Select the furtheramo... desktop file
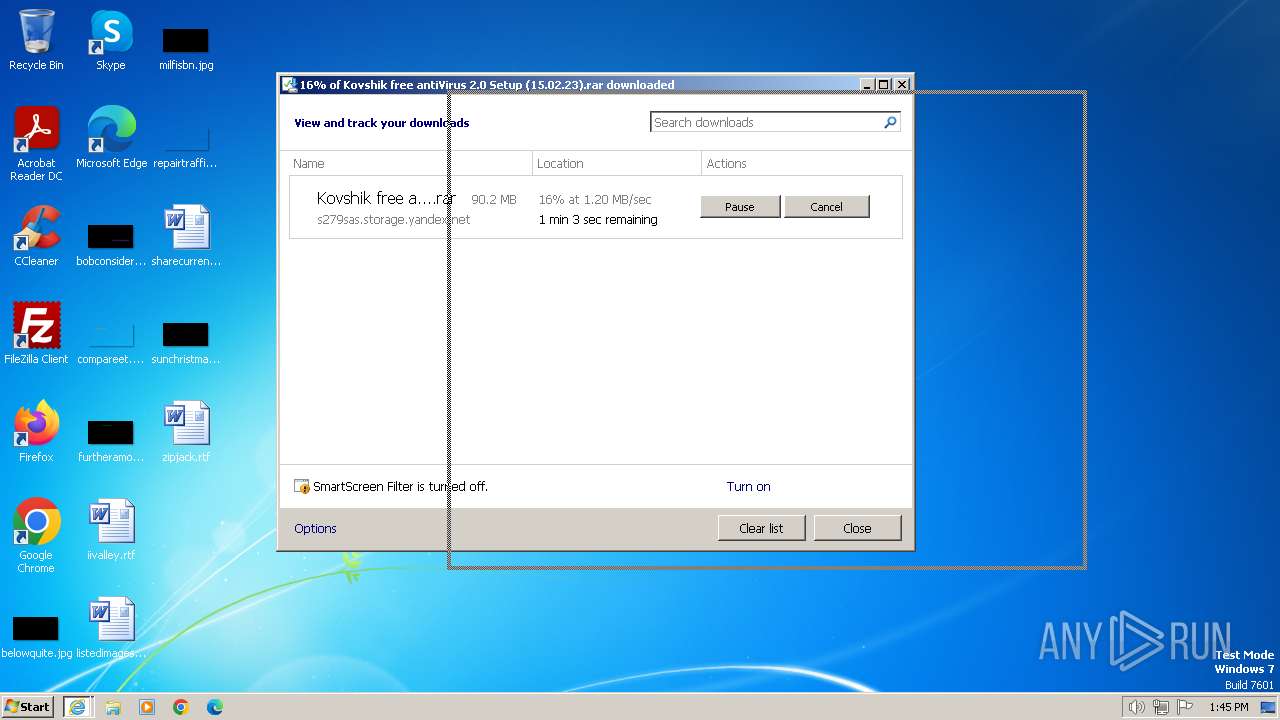 111,440
